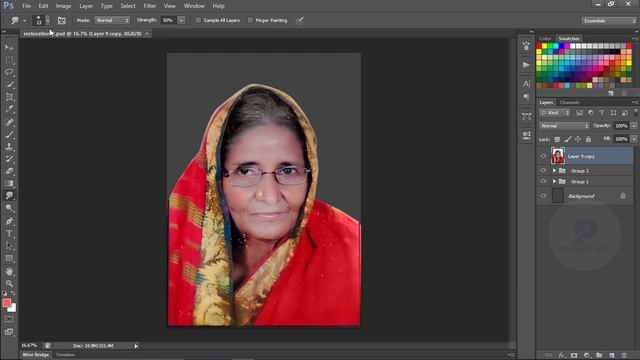Select the Zoom tool in the toolbox
640x360 pixels.
pos(9,284)
